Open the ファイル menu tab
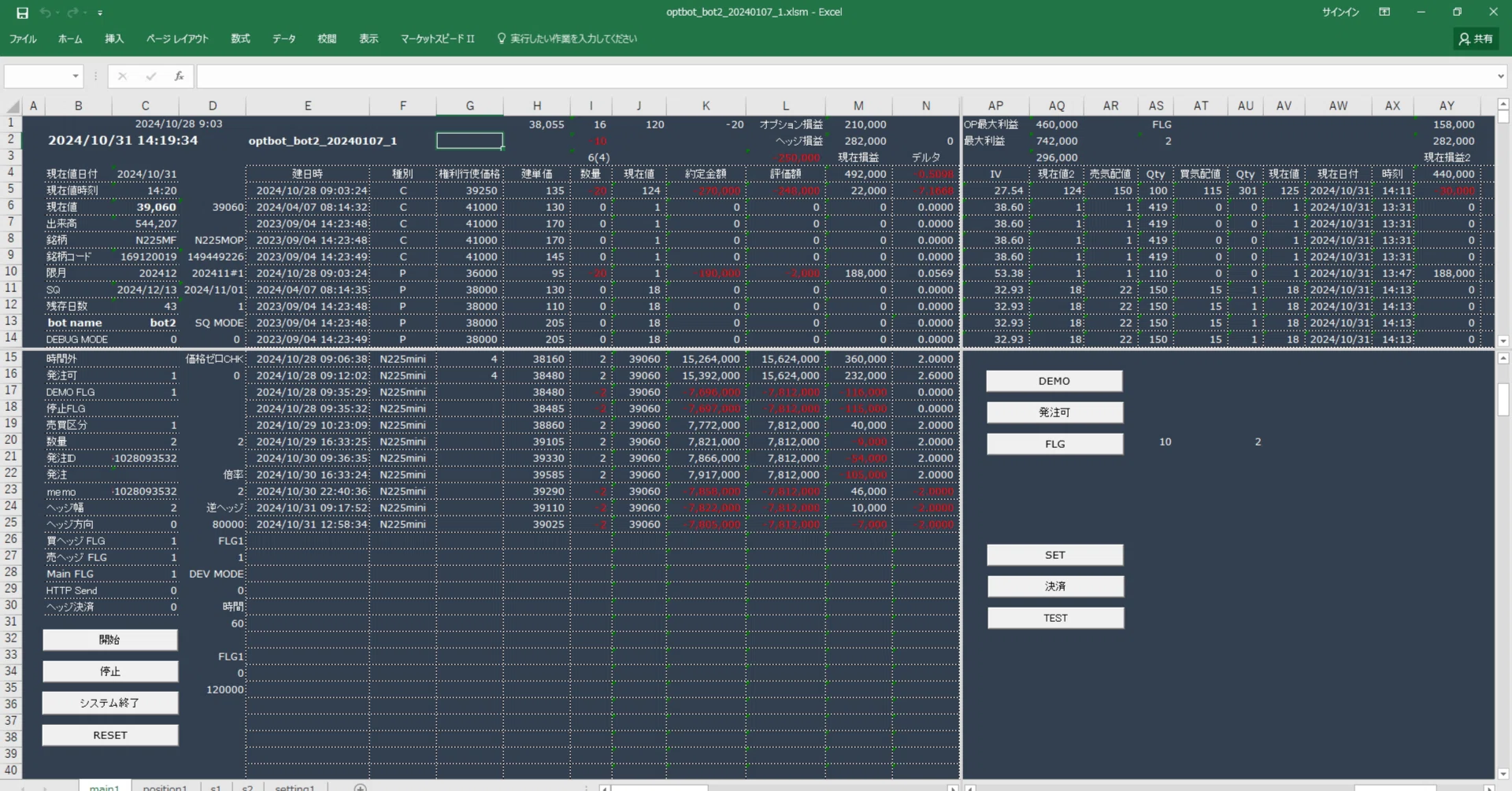1512x791 pixels. [23, 39]
